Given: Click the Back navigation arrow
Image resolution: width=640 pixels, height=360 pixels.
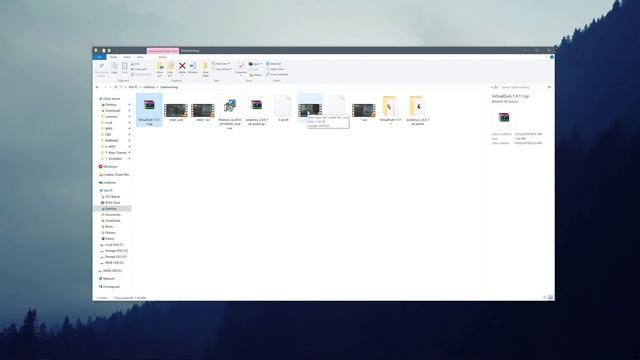Looking at the screenshot, I should pyautogui.click(x=97, y=87).
